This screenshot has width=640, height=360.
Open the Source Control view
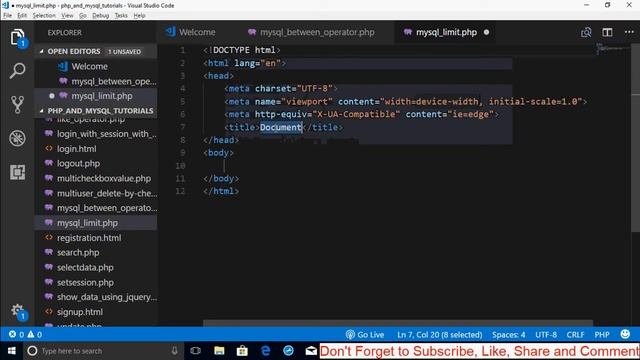[x=17, y=104]
